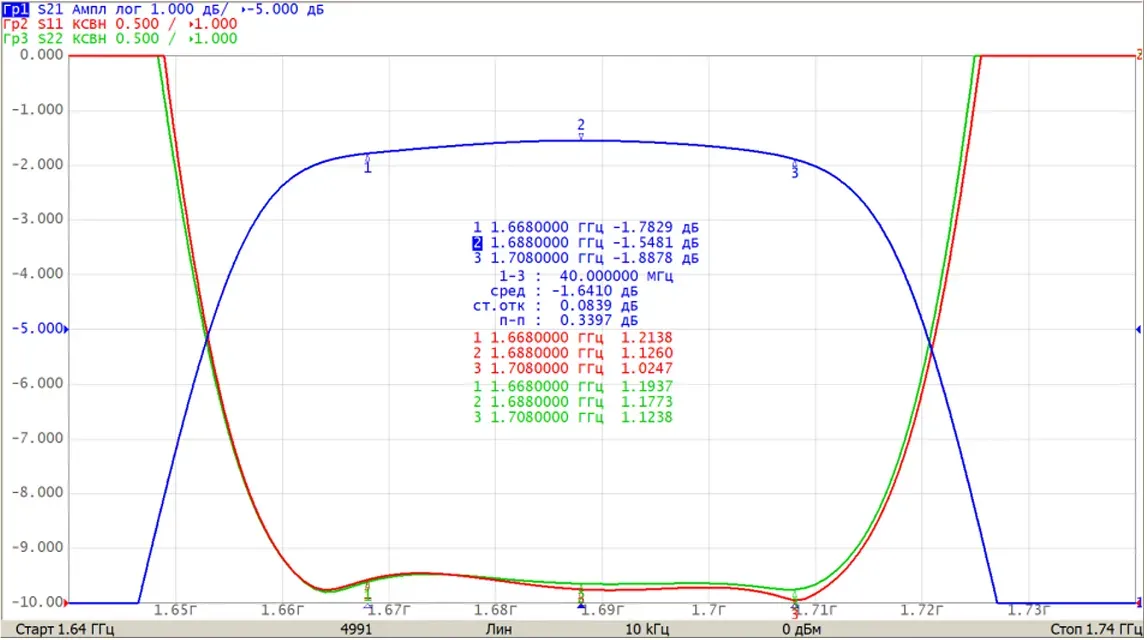Click marker 2 at the S21 trace peak
The width and height of the screenshot is (1147, 640).
coord(581,129)
